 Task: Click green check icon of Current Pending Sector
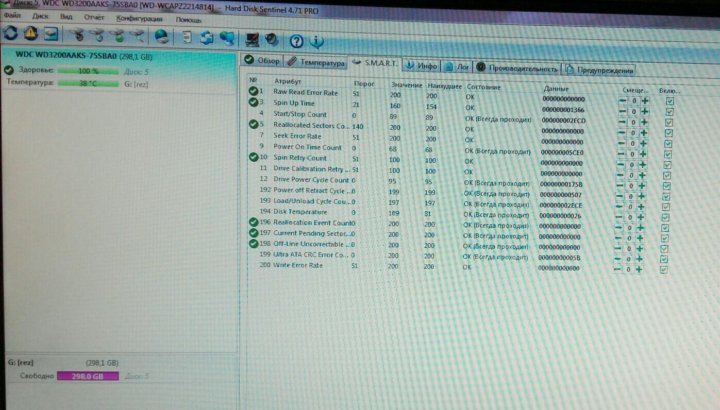[253, 233]
